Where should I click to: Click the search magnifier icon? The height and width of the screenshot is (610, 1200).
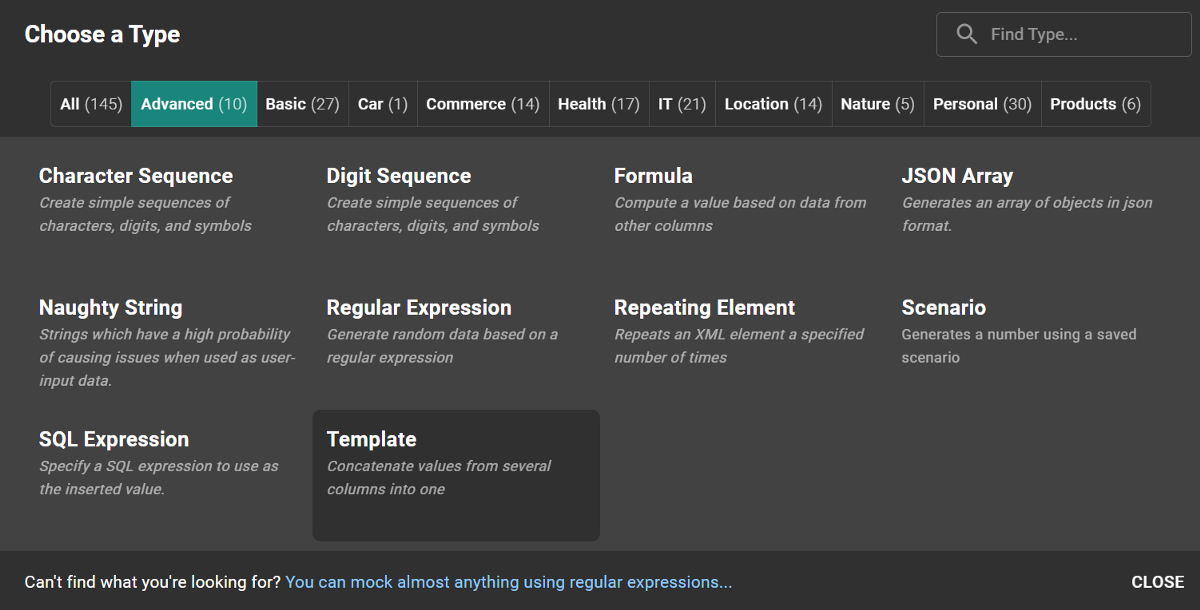point(966,34)
